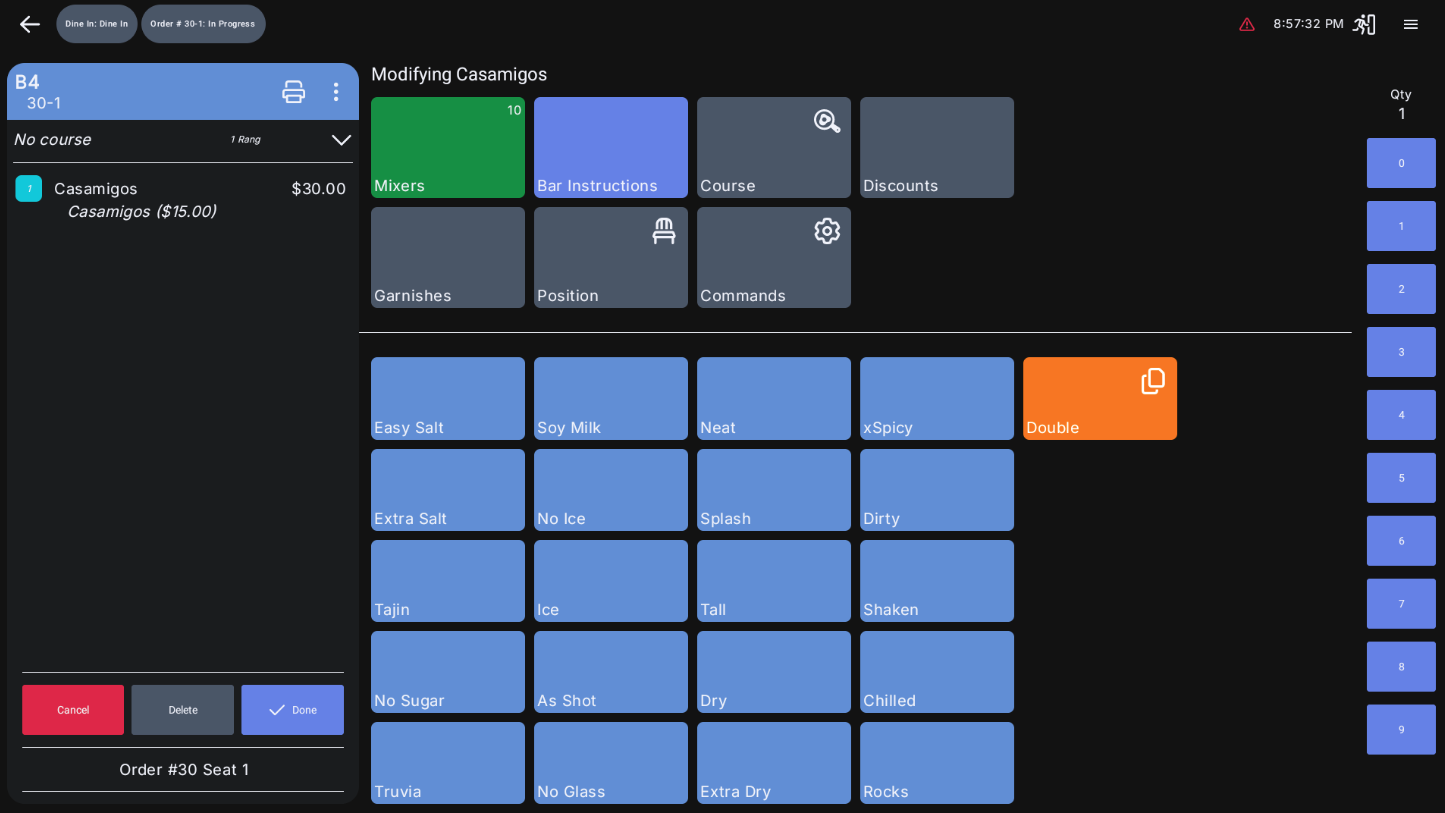Click the seat 1 badge beside Casamigos
Image resolution: width=1445 pixels, height=813 pixels.
pos(29,188)
